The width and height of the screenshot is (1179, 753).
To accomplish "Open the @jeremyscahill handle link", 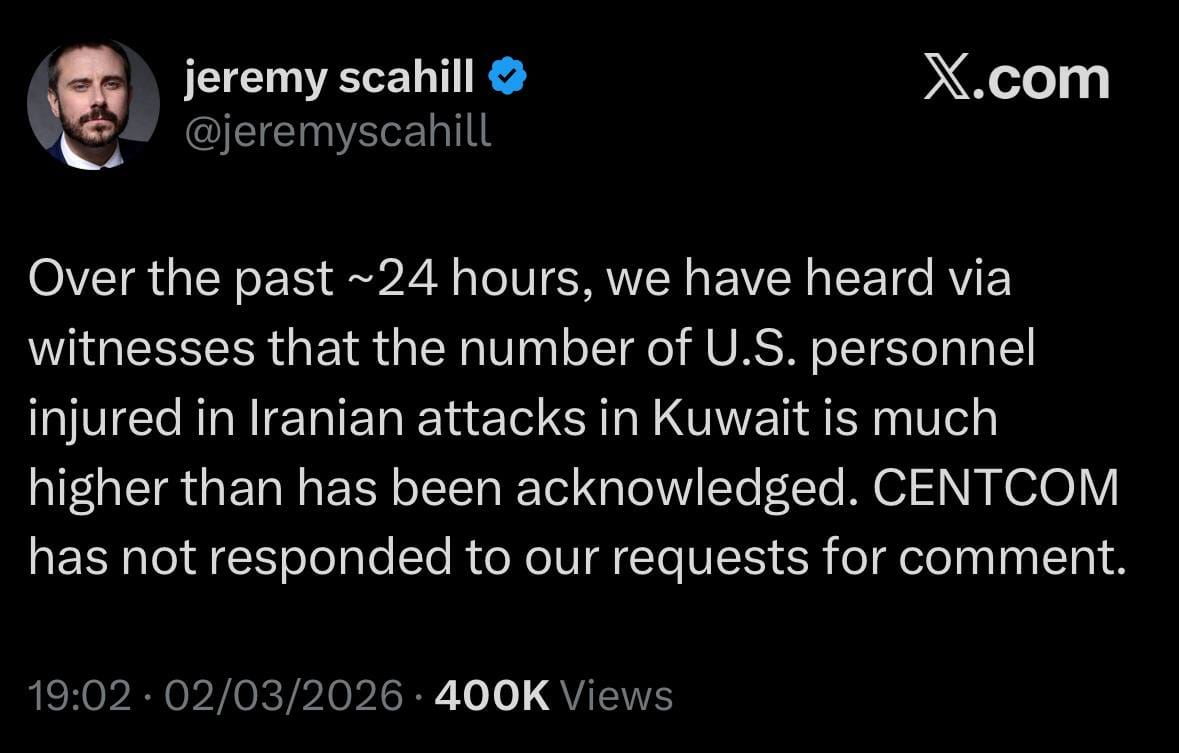I will tap(338, 132).
